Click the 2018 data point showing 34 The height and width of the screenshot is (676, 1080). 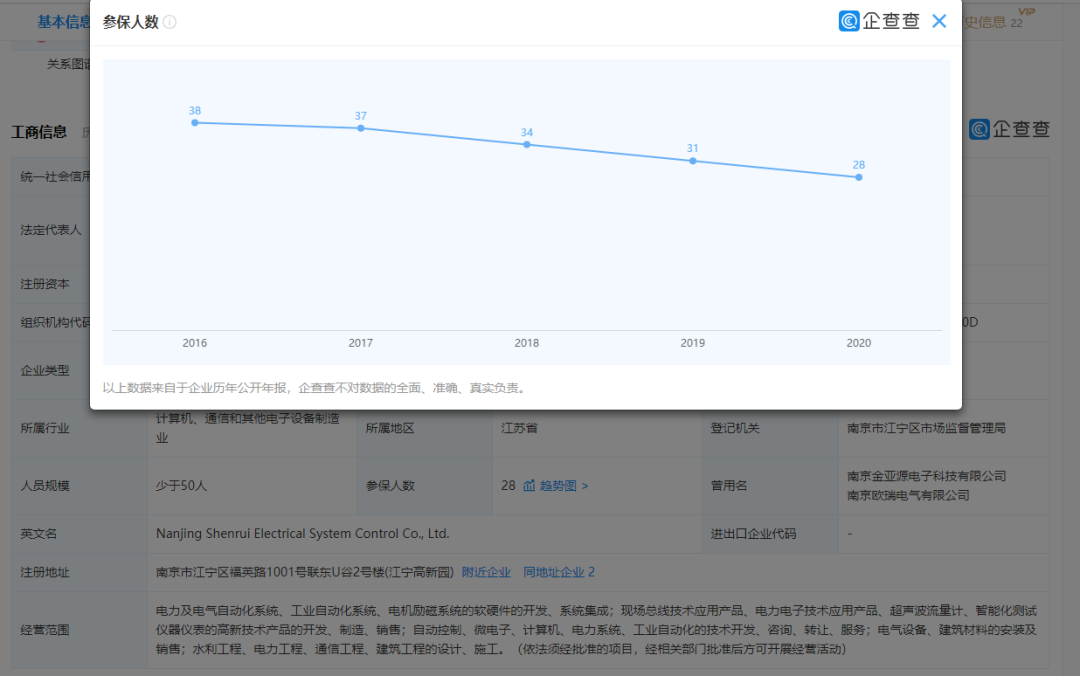click(527, 145)
